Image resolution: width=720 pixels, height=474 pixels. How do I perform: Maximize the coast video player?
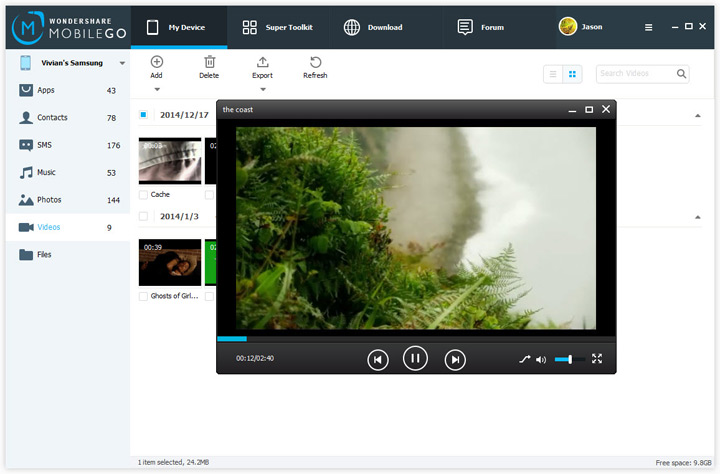pyautogui.click(x=589, y=109)
